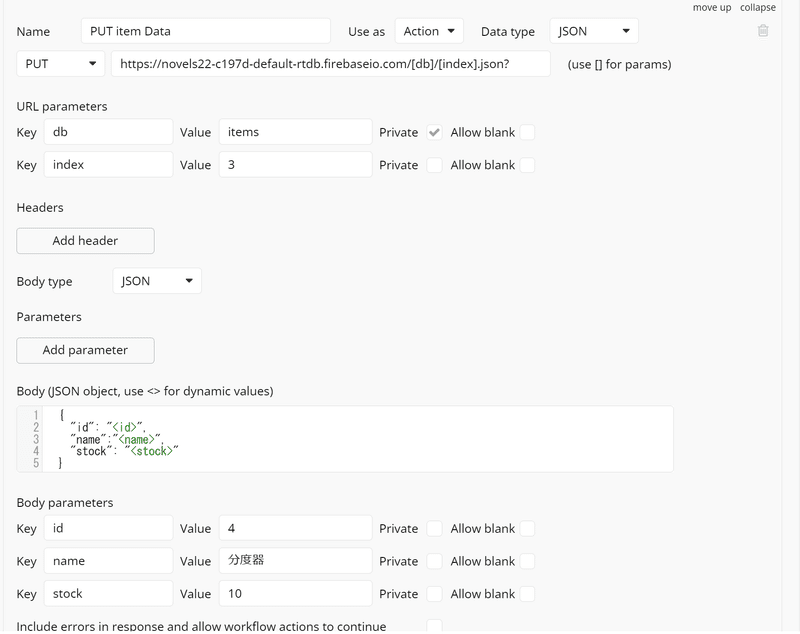
Task: Toggle Allow blank for db parameter
Action: pyautogui.click(x=527, y=133)
